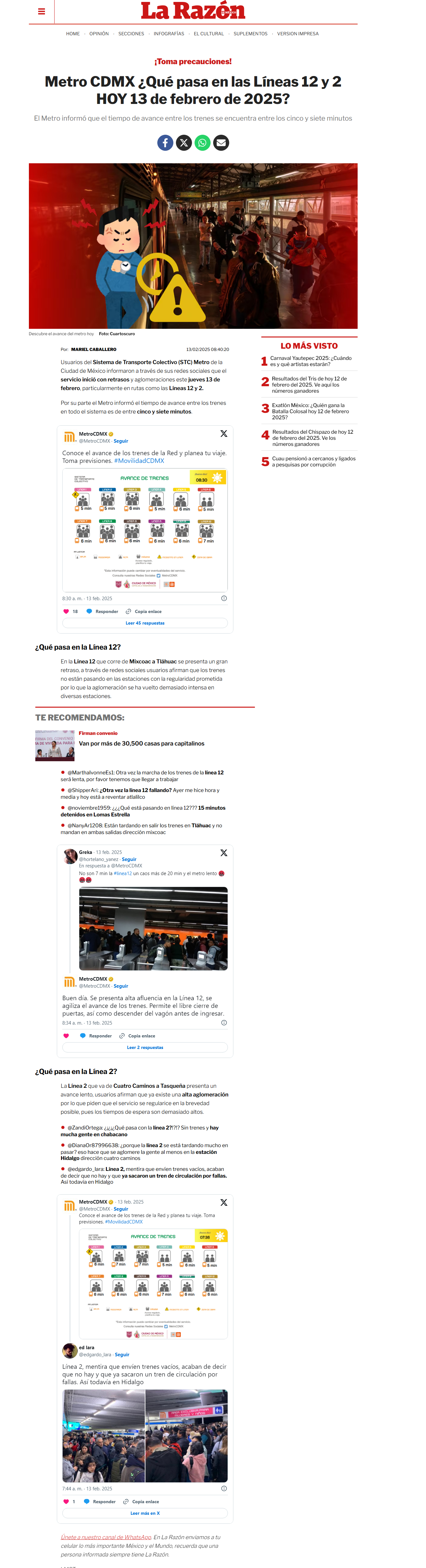Click Leer más en X button
The width and height of the screenshot is (426, 1568).
tap(145, 1513)
